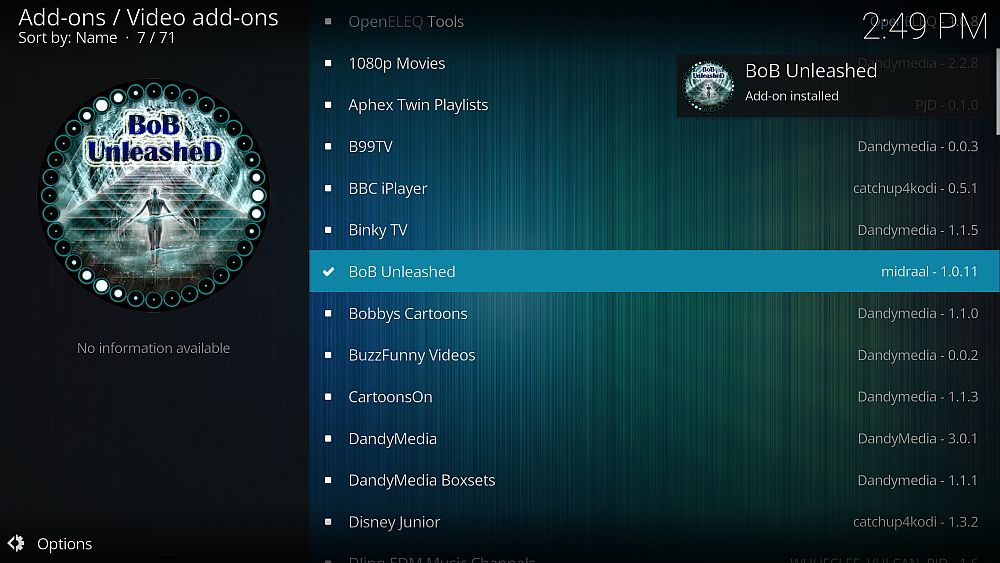Click the 'Add-ons / Video add-ons' heading

149,17
